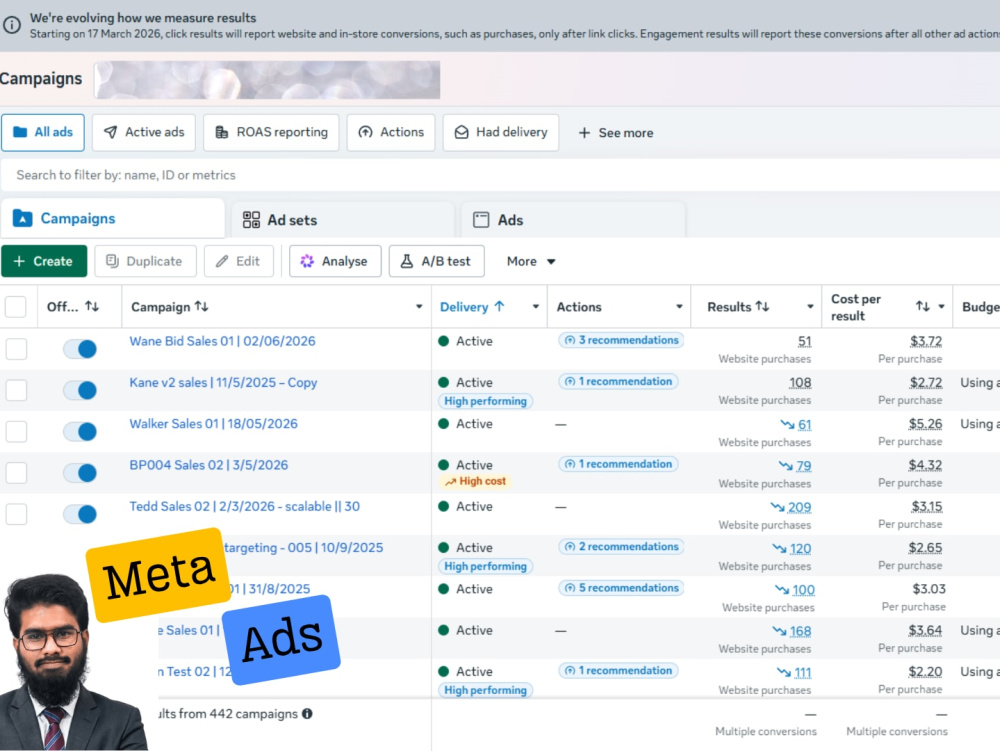Image resolution: width=1000 pixels, height=751 pixels.
Task: Click the info icon beside 442 campaigns
Action: (307, 714)
